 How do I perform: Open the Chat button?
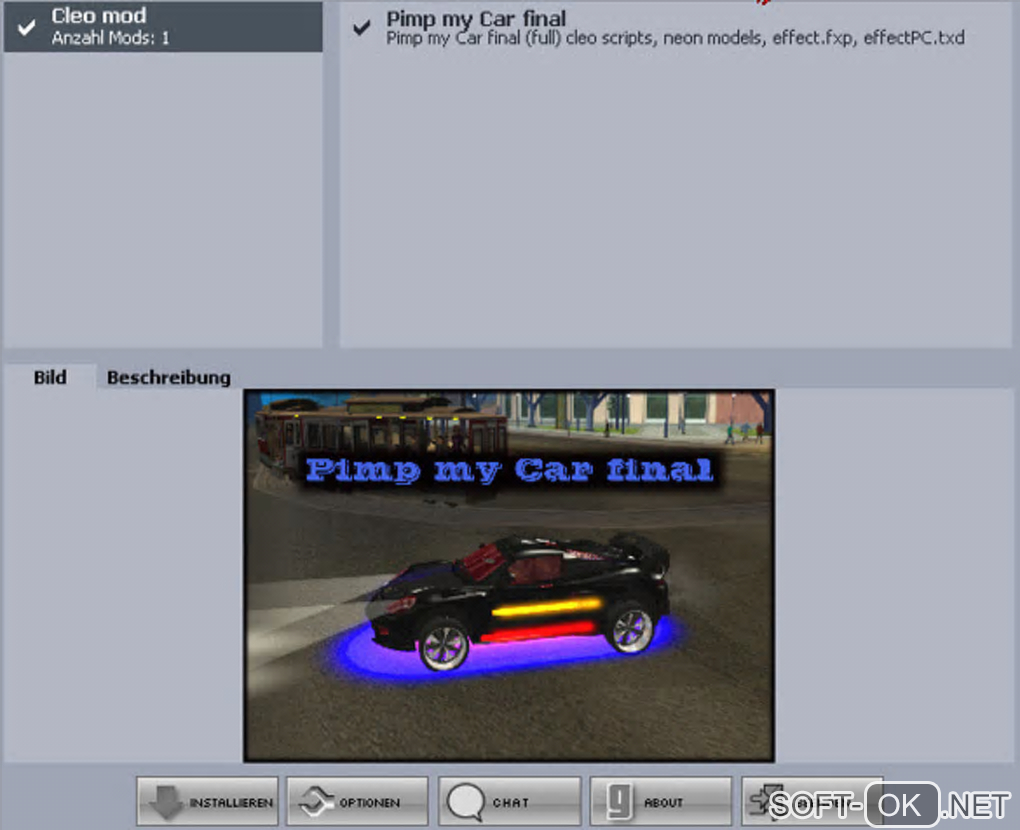tap(509, 801)
